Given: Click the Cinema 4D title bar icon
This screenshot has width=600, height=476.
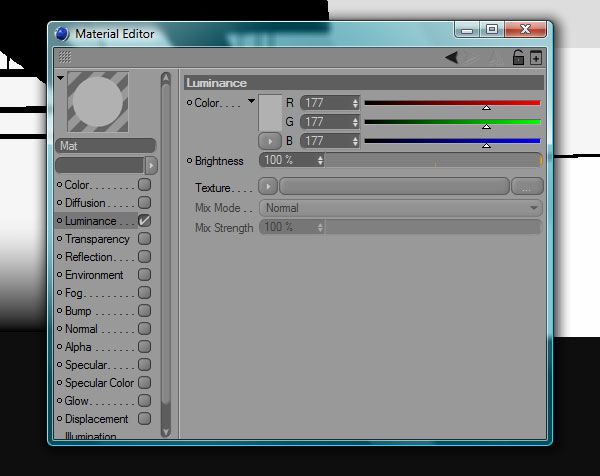Looking at the screenshot, I should pos(62,34).
